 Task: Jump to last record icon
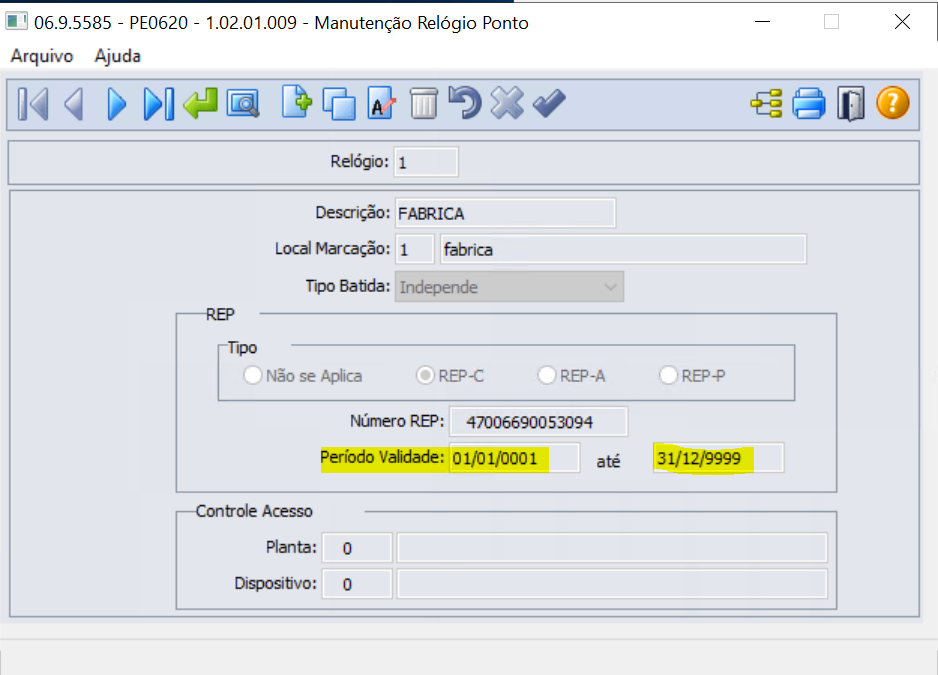pos(159,104)
